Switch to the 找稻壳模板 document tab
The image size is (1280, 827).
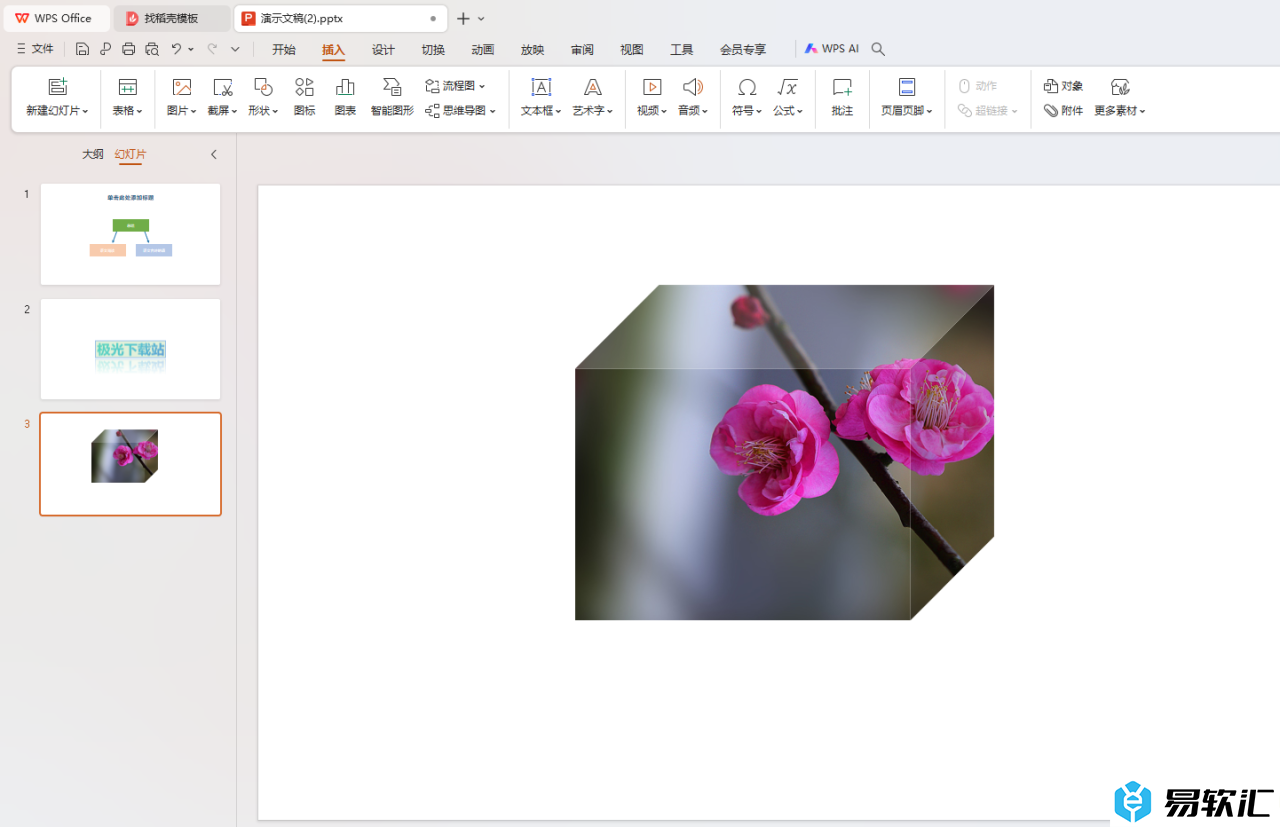pyautogui.click(x=171, y=18)
